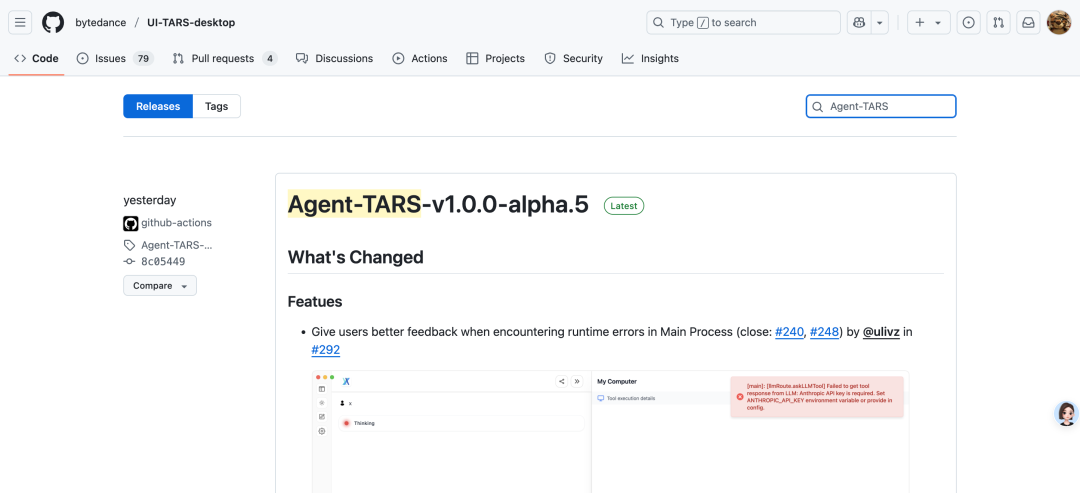
Task: Click the Pull requests count badge 4
Action: pos(270,59)
